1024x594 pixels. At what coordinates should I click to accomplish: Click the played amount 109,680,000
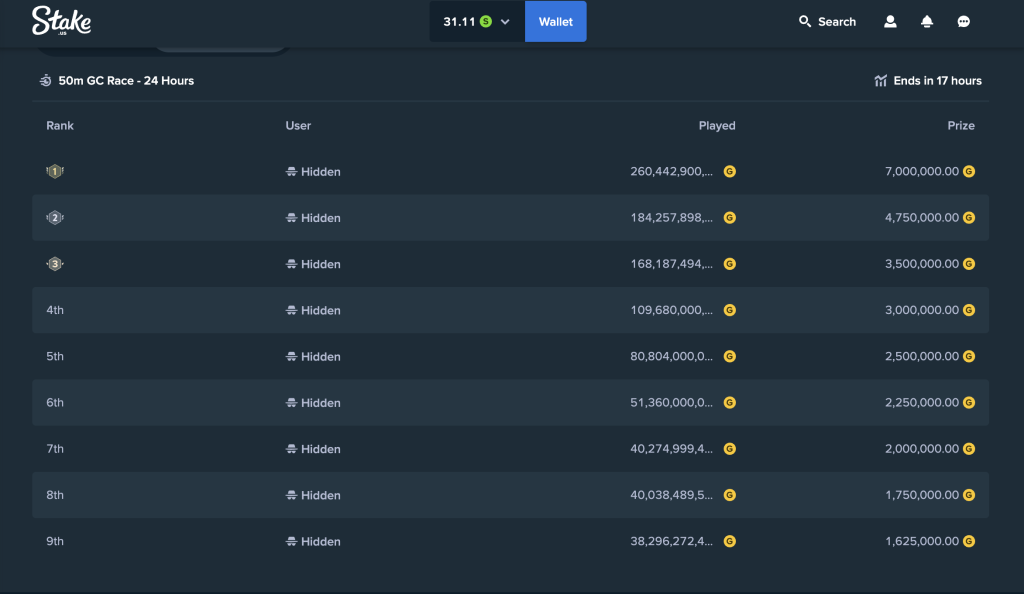click(671, 311)
